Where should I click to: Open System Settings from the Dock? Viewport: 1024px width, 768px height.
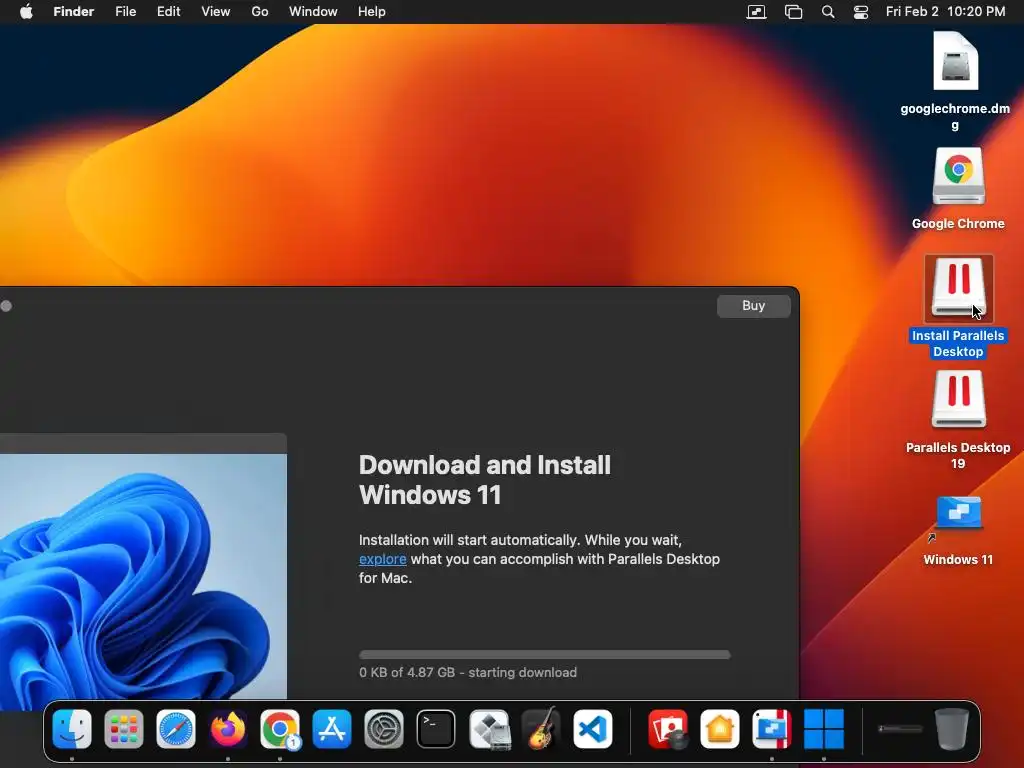tap(383, 729)
